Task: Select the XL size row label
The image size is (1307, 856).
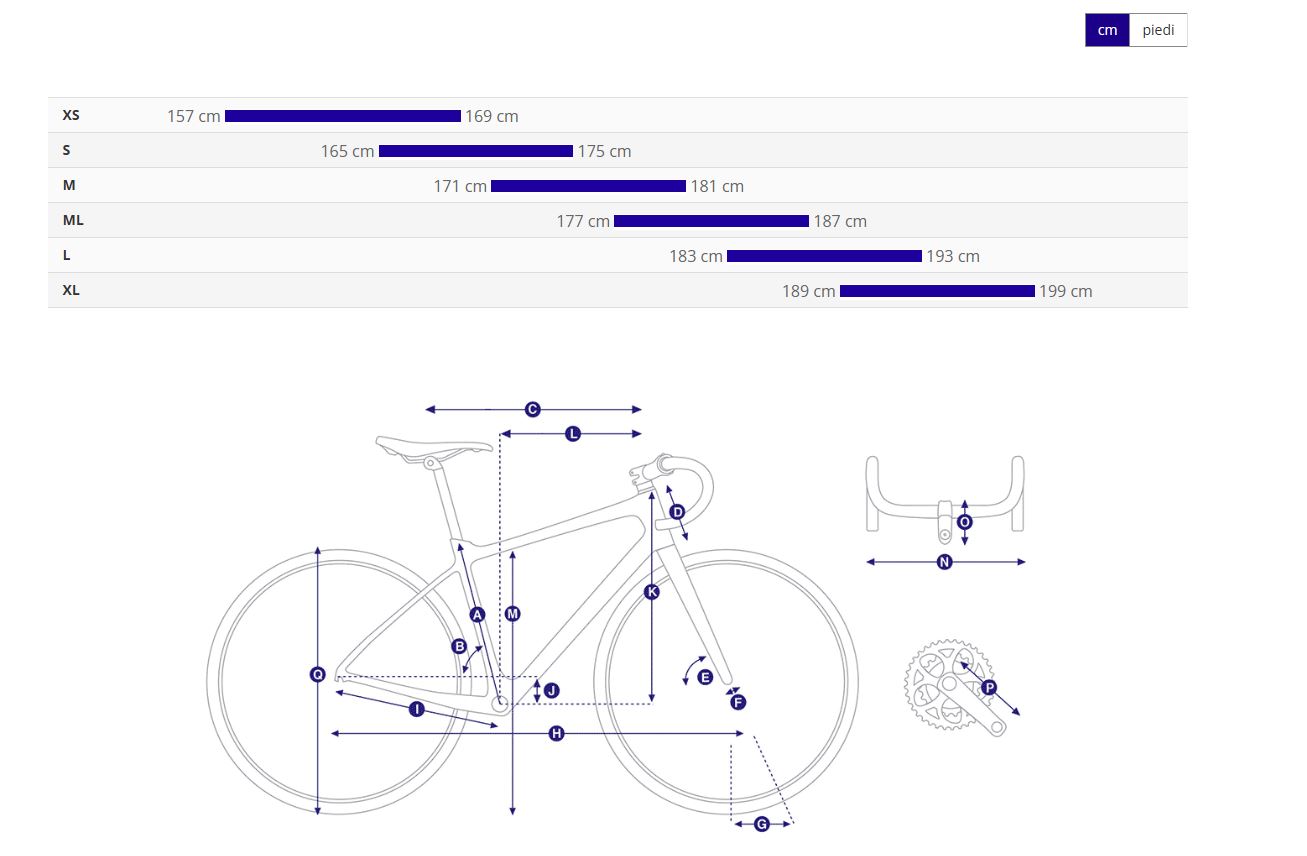Action: (71, 290)
